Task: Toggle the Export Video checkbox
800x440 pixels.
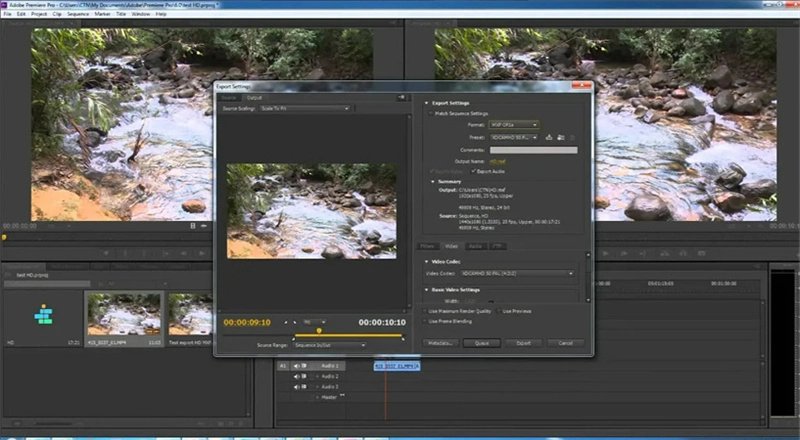Action: click(x=431, y=172)
